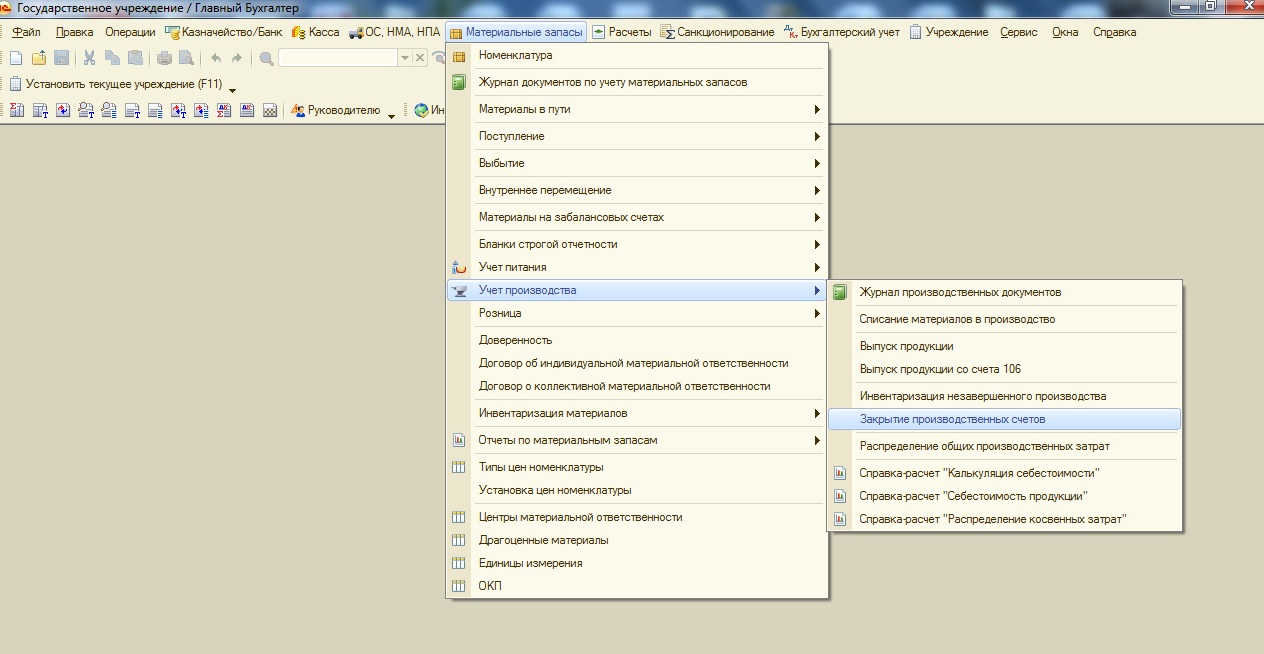Image resolution: width=1264 pixels, height=654 pixels.
Task: Click the Калькуляция себестоимости report icon
Action: coord(840,473)
